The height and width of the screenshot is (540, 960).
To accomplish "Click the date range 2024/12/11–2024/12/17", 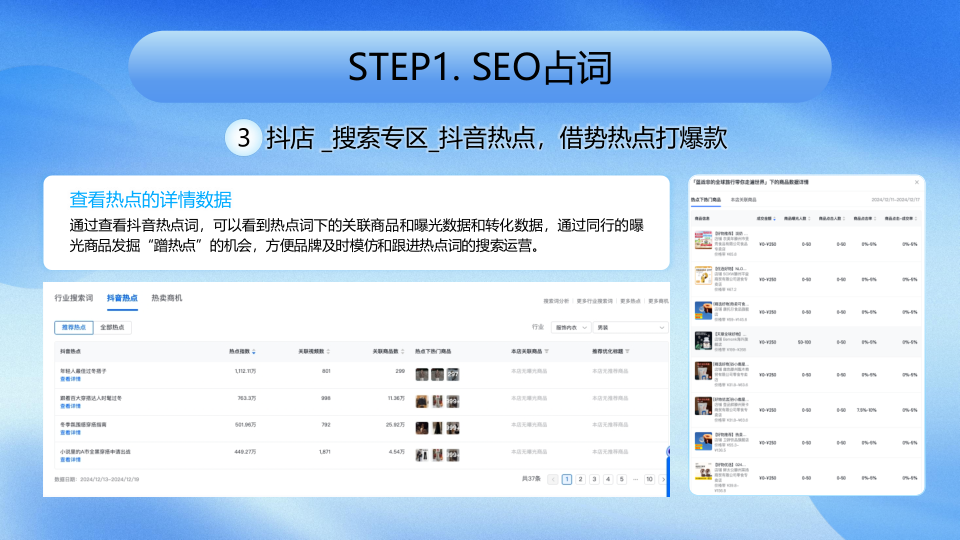I will pos(896,200).
